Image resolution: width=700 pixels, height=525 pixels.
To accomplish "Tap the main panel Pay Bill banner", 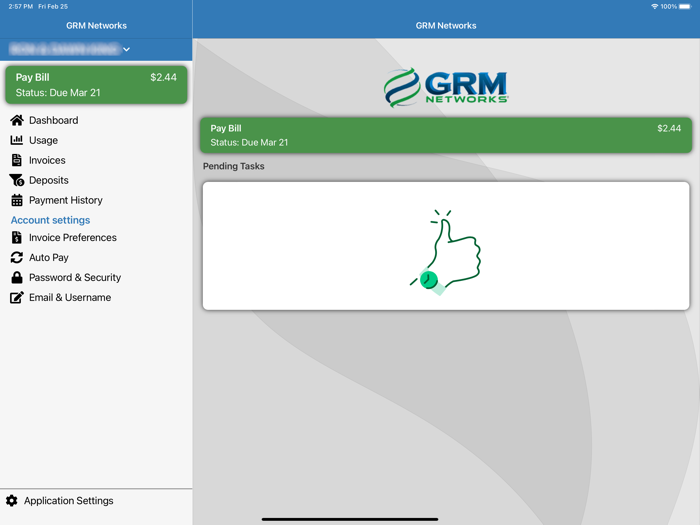I will pyautogui.click(x=446, y=135).
